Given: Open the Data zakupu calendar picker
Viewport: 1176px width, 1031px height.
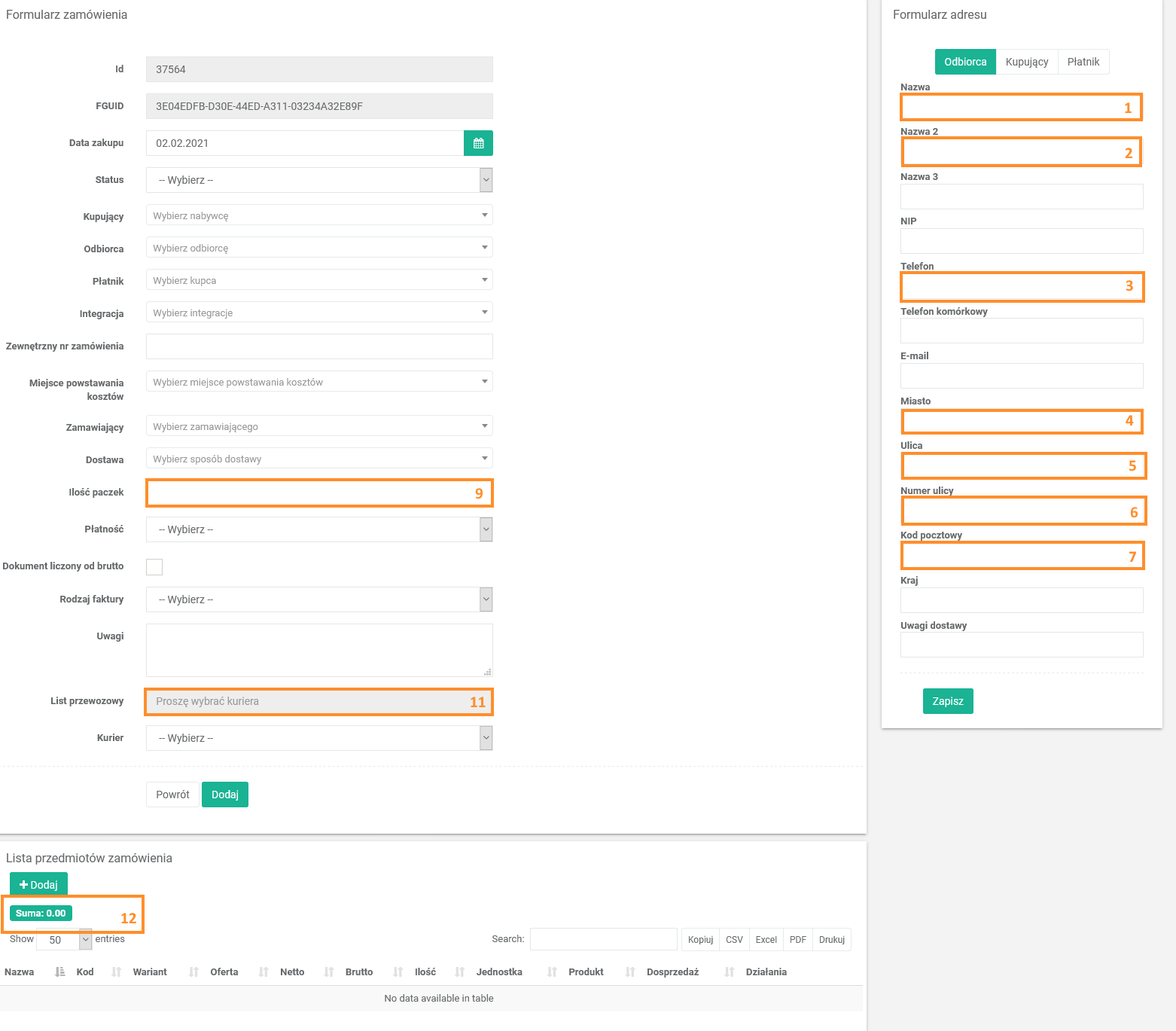Looking at the screenshot, I should [x=478, y=143].
